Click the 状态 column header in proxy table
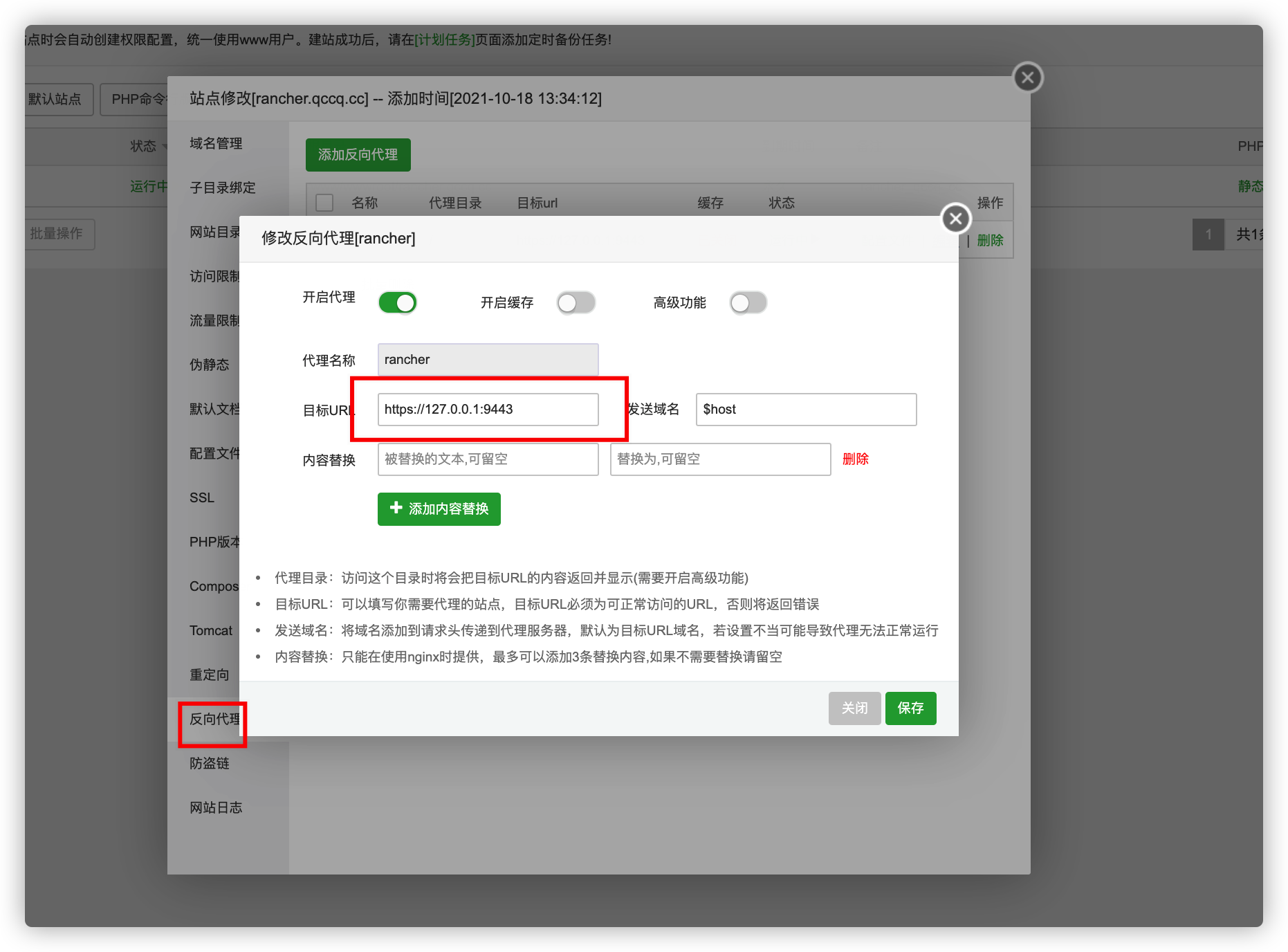 point(782,203)
